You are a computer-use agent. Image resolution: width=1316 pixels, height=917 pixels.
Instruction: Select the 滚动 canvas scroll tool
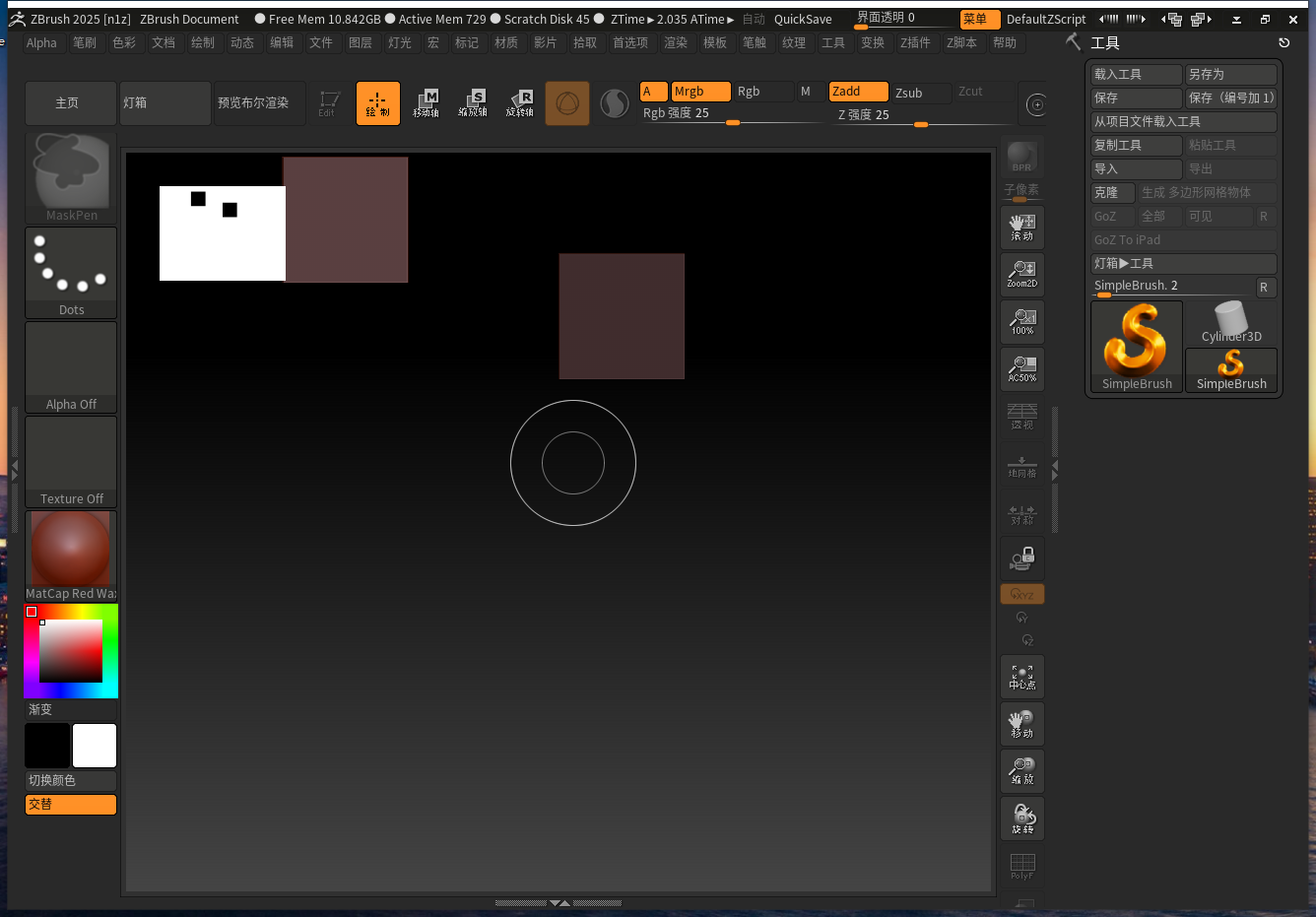click(1021, 228)
